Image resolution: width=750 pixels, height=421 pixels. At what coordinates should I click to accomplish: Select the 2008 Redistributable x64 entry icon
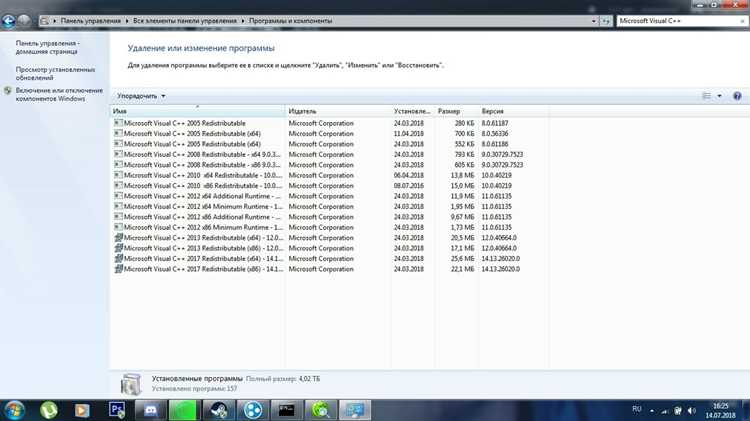point(118,154)
